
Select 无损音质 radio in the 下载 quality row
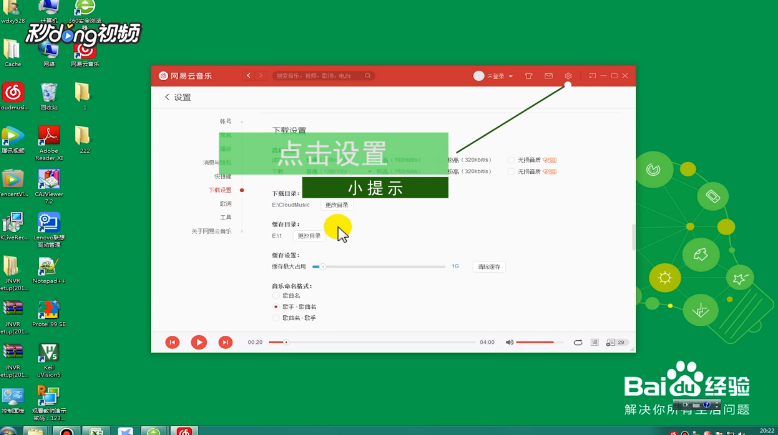point(511,172)
